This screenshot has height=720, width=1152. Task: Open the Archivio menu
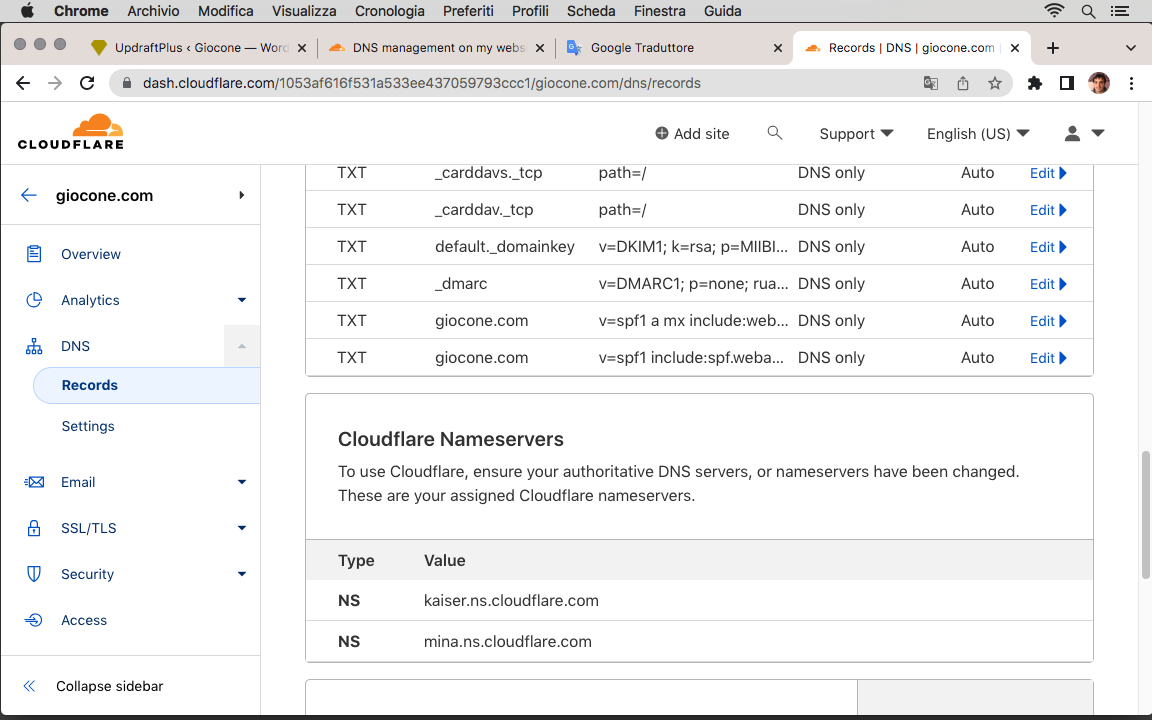[153, 11]
